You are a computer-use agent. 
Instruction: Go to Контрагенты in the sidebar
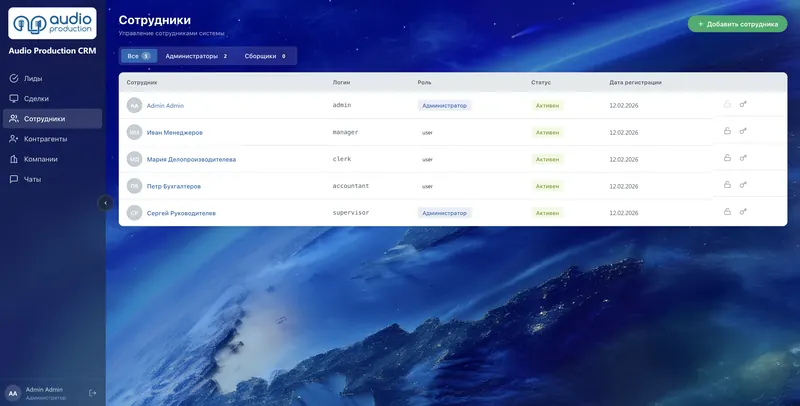(52, 139)
